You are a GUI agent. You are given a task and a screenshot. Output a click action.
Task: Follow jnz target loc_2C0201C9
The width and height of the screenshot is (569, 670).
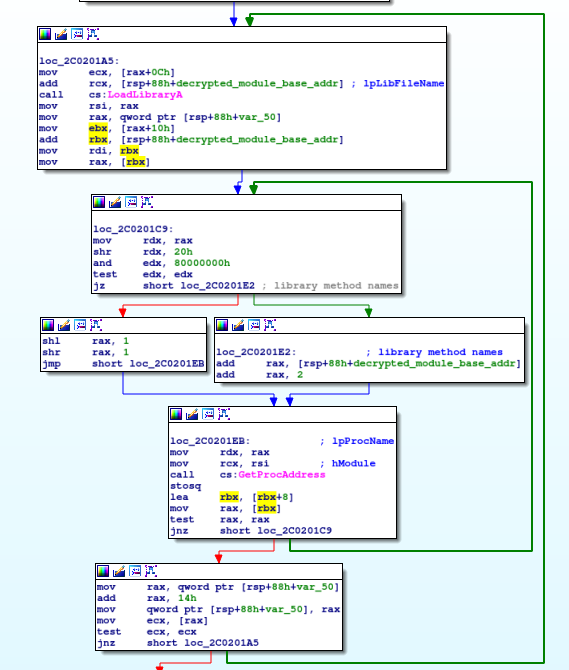click(294, 531)
